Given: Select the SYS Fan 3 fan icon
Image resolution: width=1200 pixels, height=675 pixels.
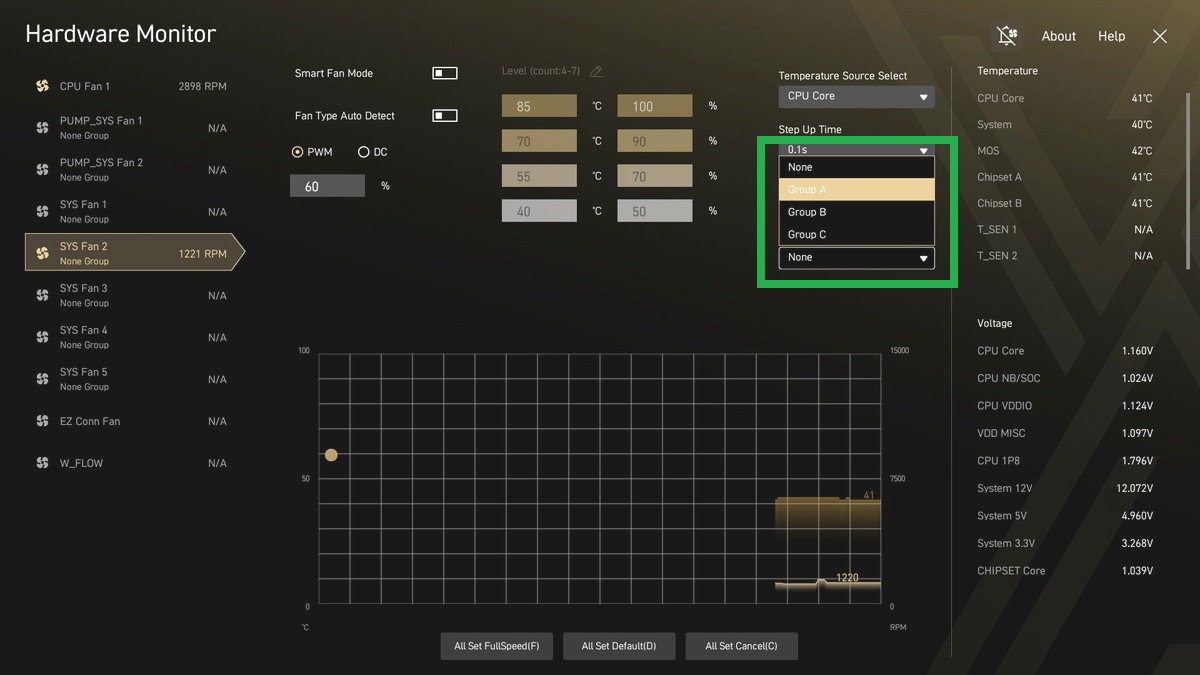Looking at the screenshot, I should [42, 296].
